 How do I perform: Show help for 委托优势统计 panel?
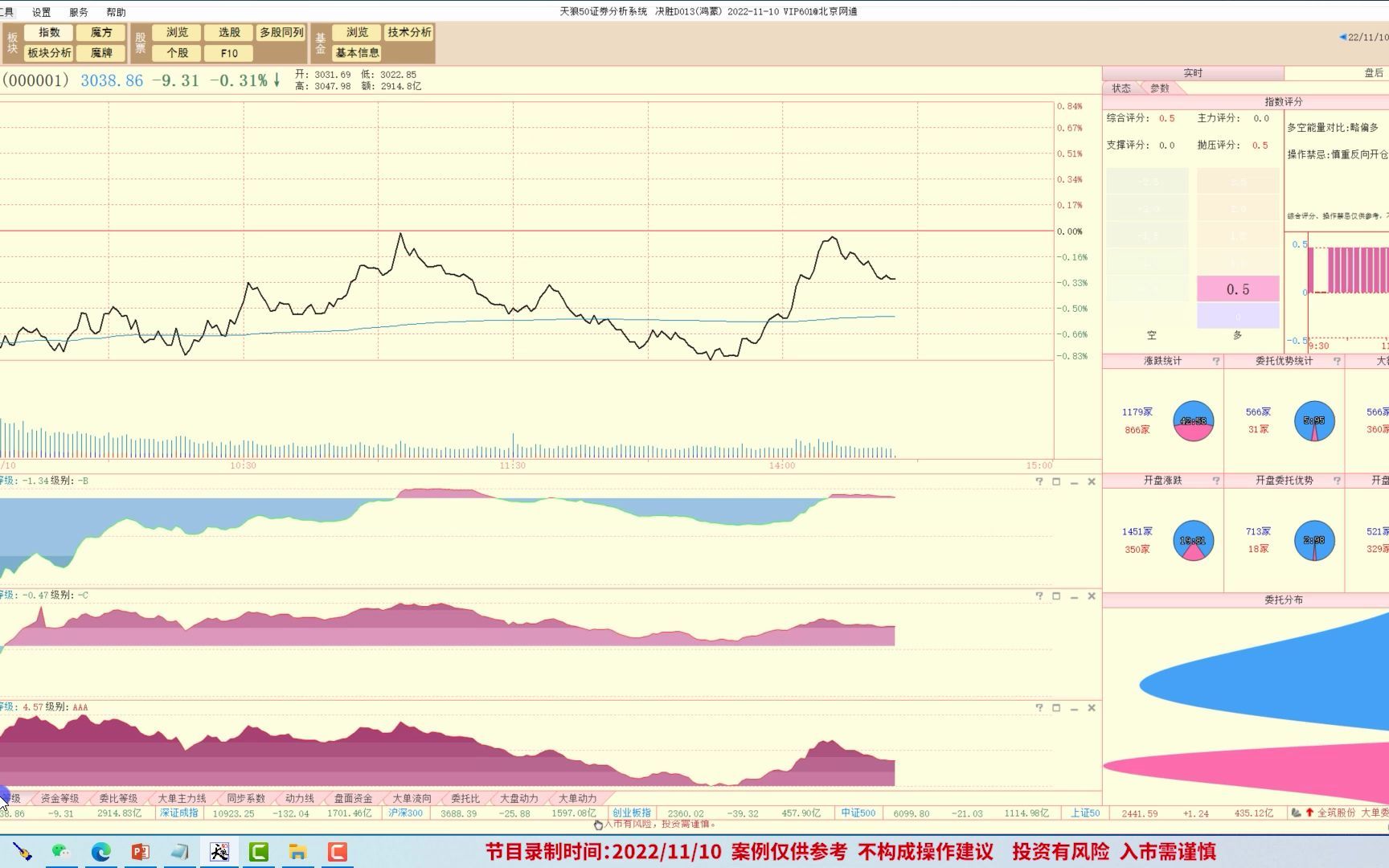coord(1338,362)
